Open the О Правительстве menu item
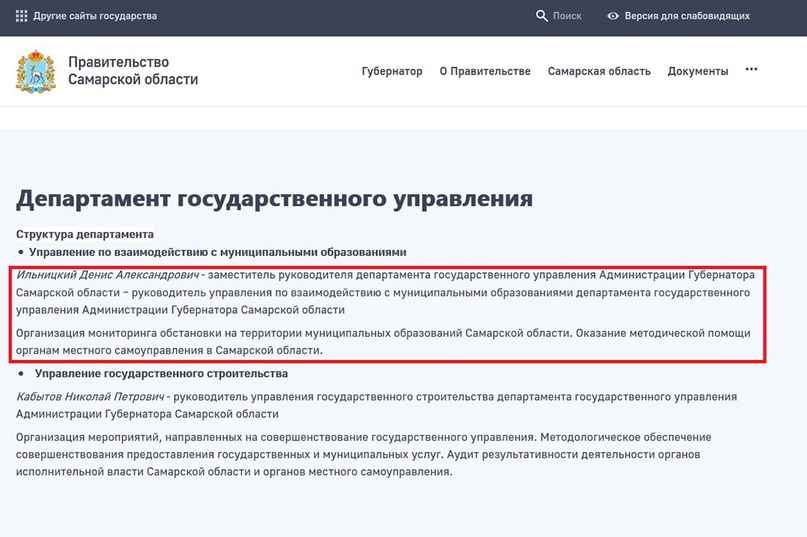Screen dimensions: 807x537 coord(485,71)
